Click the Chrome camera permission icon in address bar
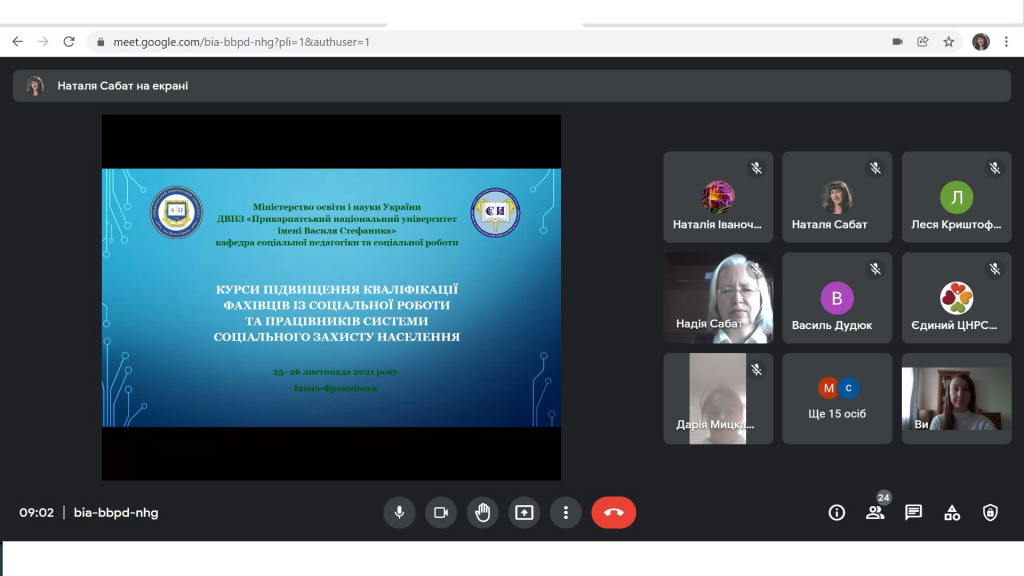The height and width of the screenshot is (576, 1024). [x=897, y=42]
